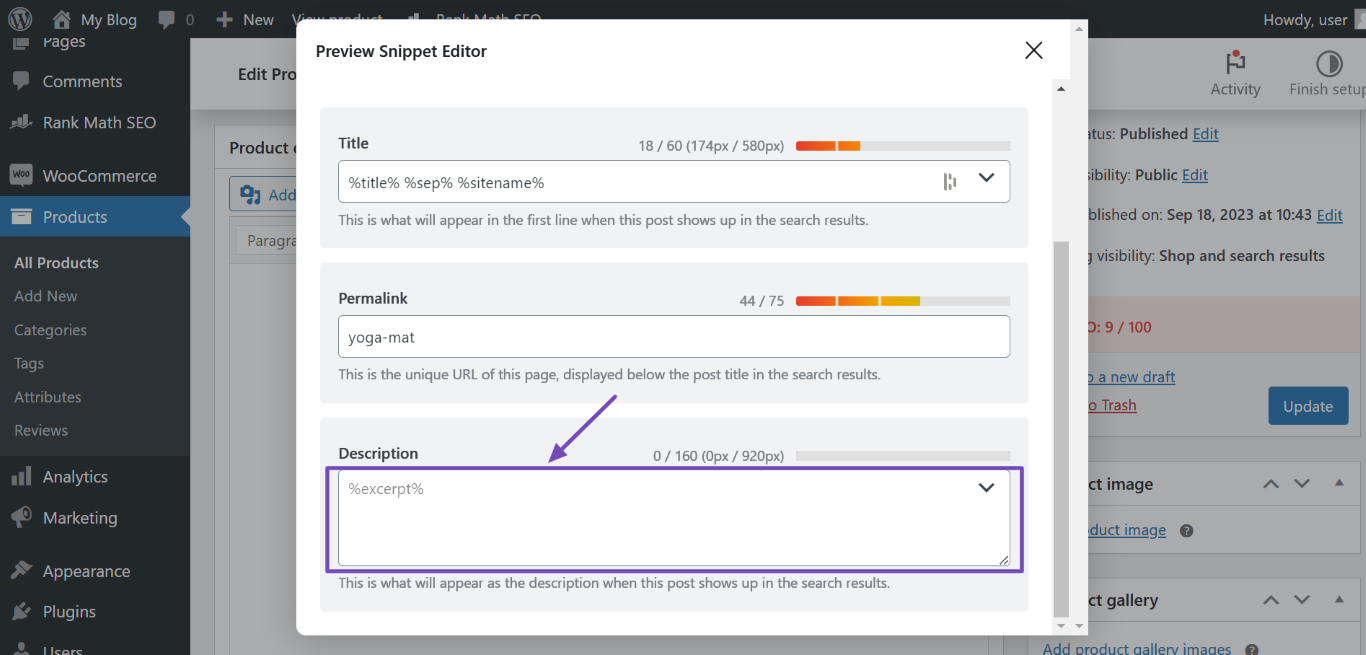Click the copy to new draft link
This screenshot has height=655, width=1366.
click(x=1131, y=377)
